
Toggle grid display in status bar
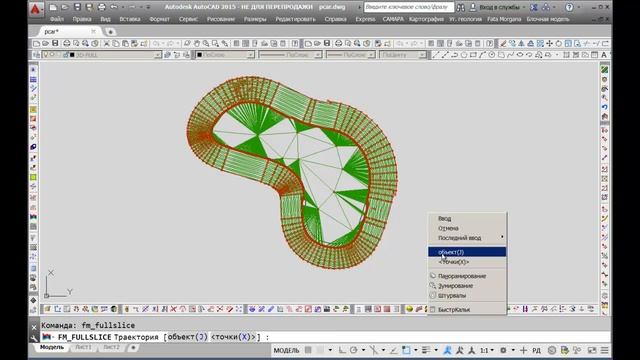coord(309,350)
